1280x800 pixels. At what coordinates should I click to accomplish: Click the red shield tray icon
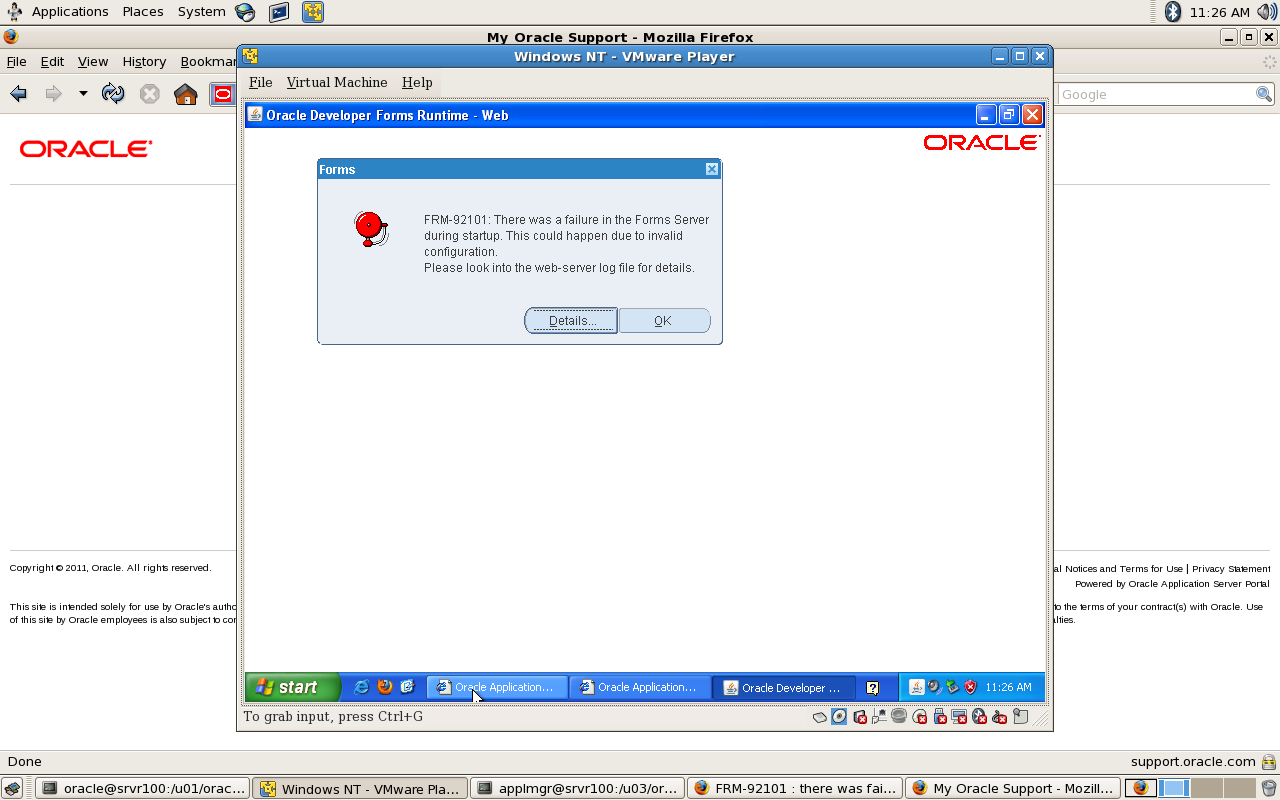click(970, 687)
